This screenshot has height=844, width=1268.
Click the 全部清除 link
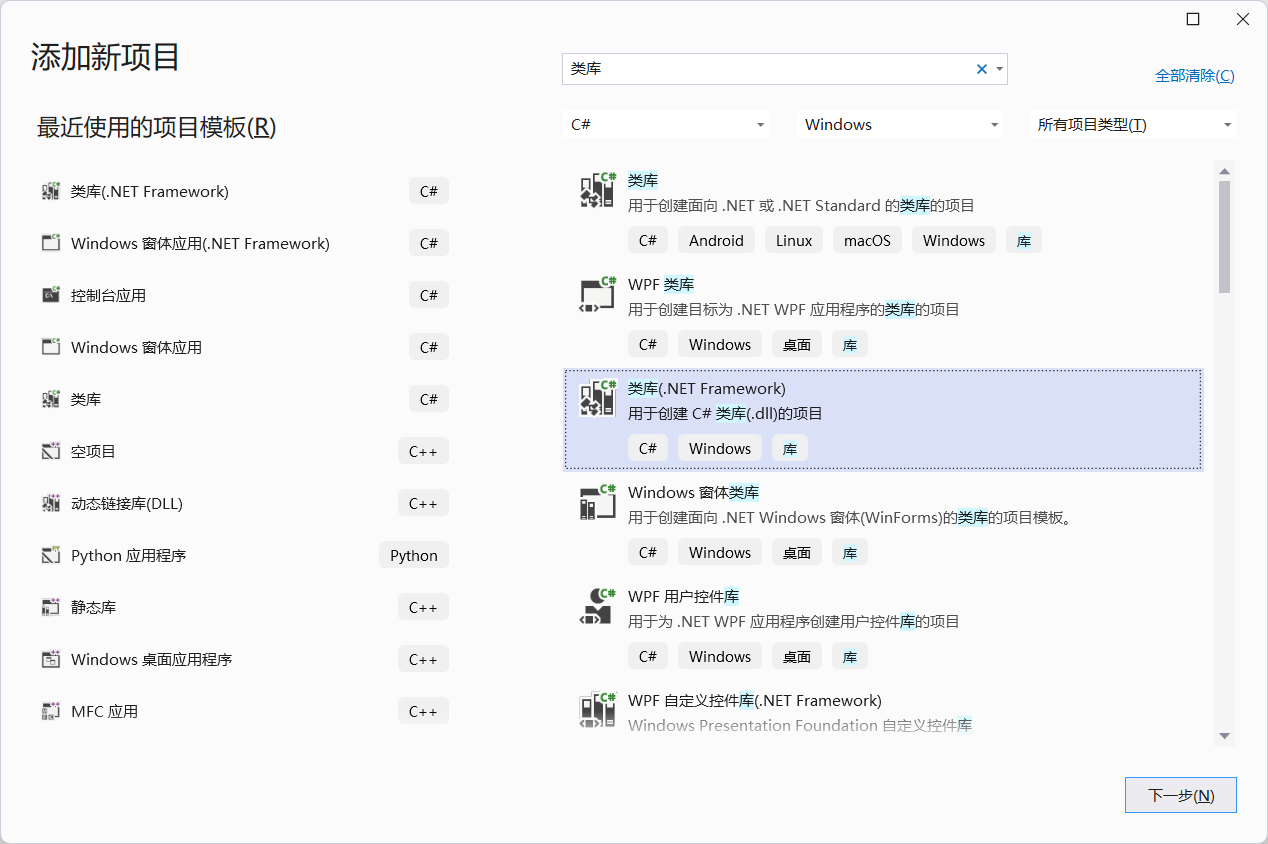pyautogui.click(x=1195, y=75)
